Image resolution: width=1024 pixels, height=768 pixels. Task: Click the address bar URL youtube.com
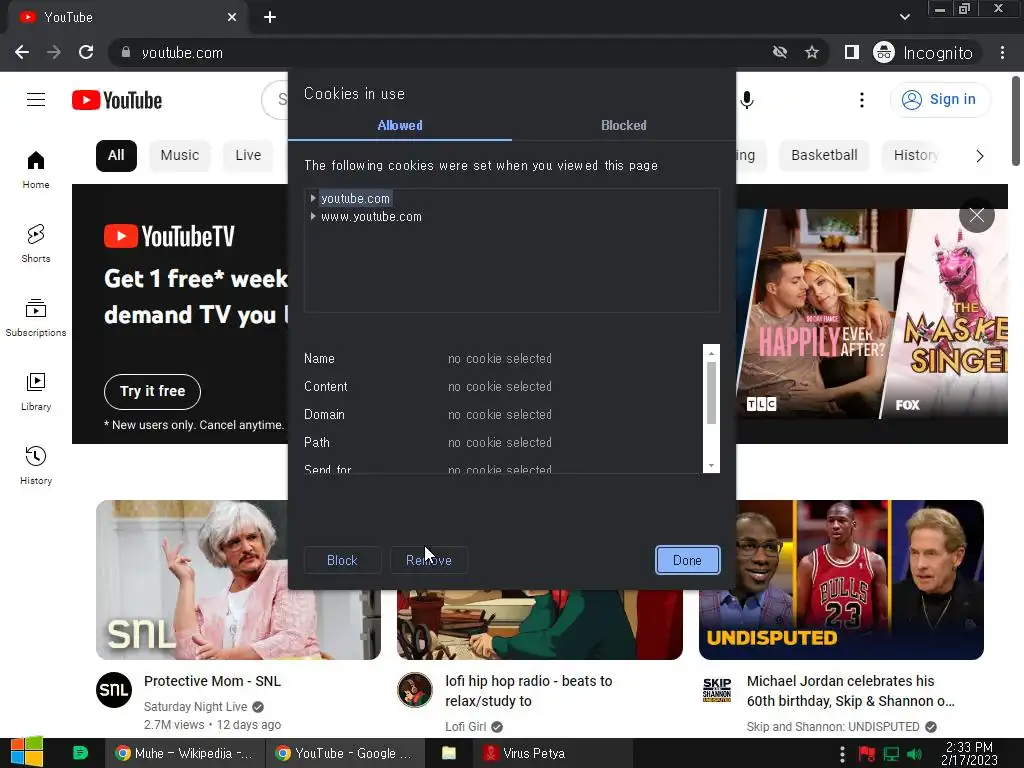tap(182, 53)
